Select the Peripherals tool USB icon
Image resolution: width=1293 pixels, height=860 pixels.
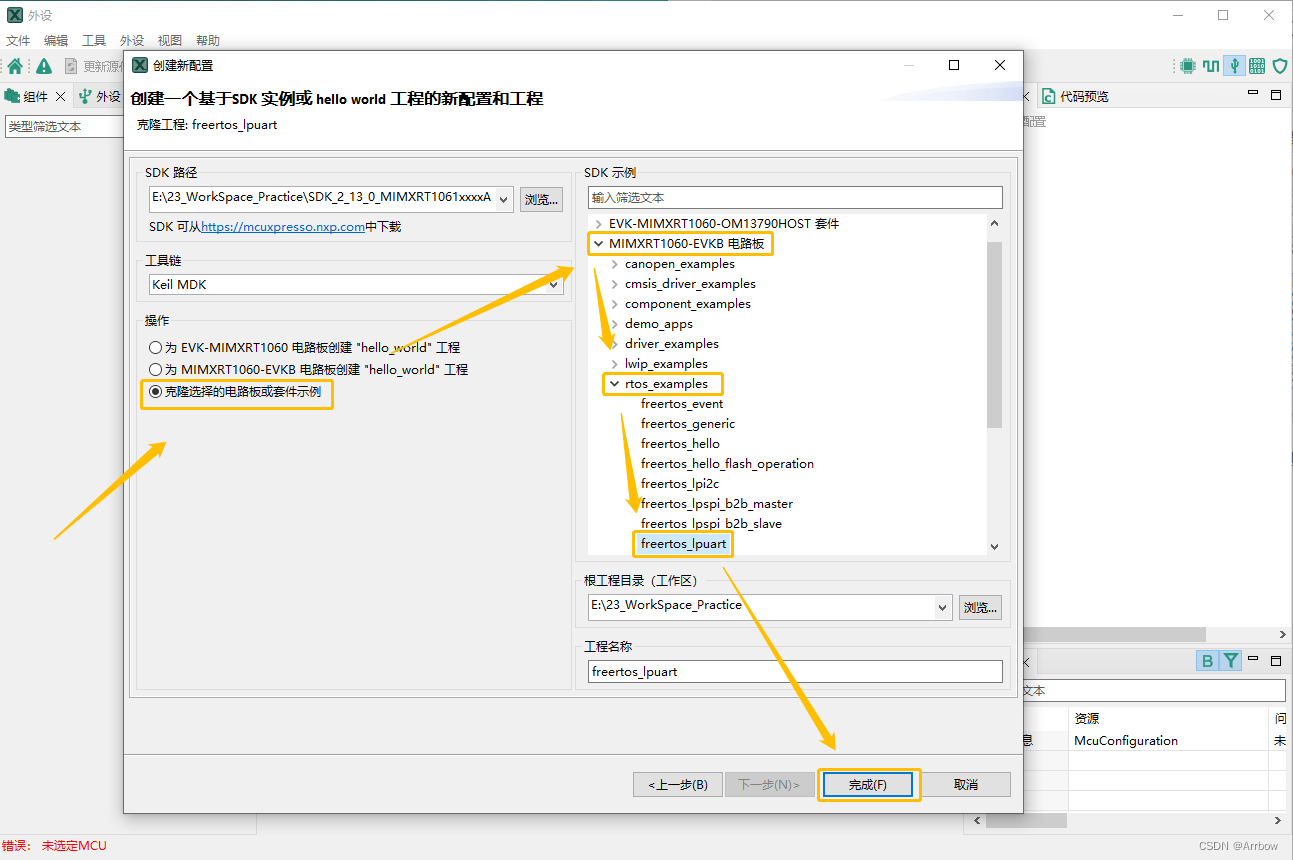pos(1235,66)
